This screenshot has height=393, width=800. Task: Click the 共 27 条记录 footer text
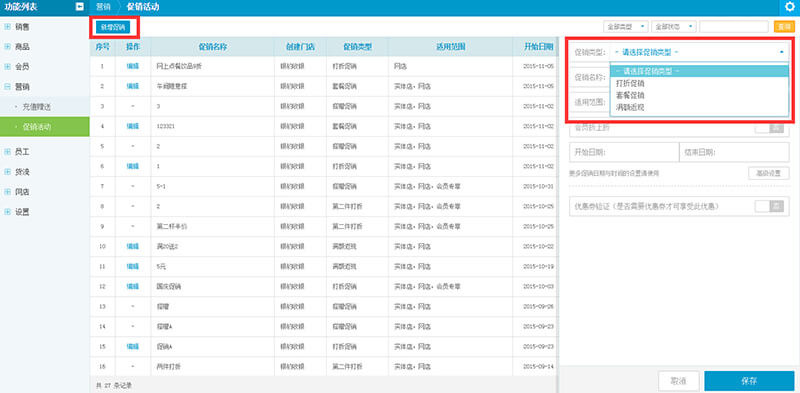pos(114,385)
